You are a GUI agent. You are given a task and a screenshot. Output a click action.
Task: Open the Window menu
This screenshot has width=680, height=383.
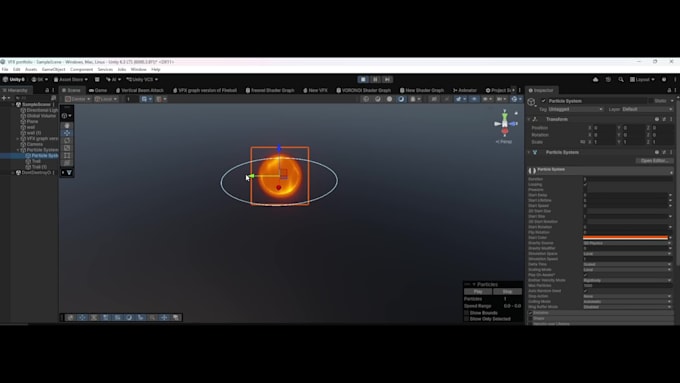pos(138,69)
